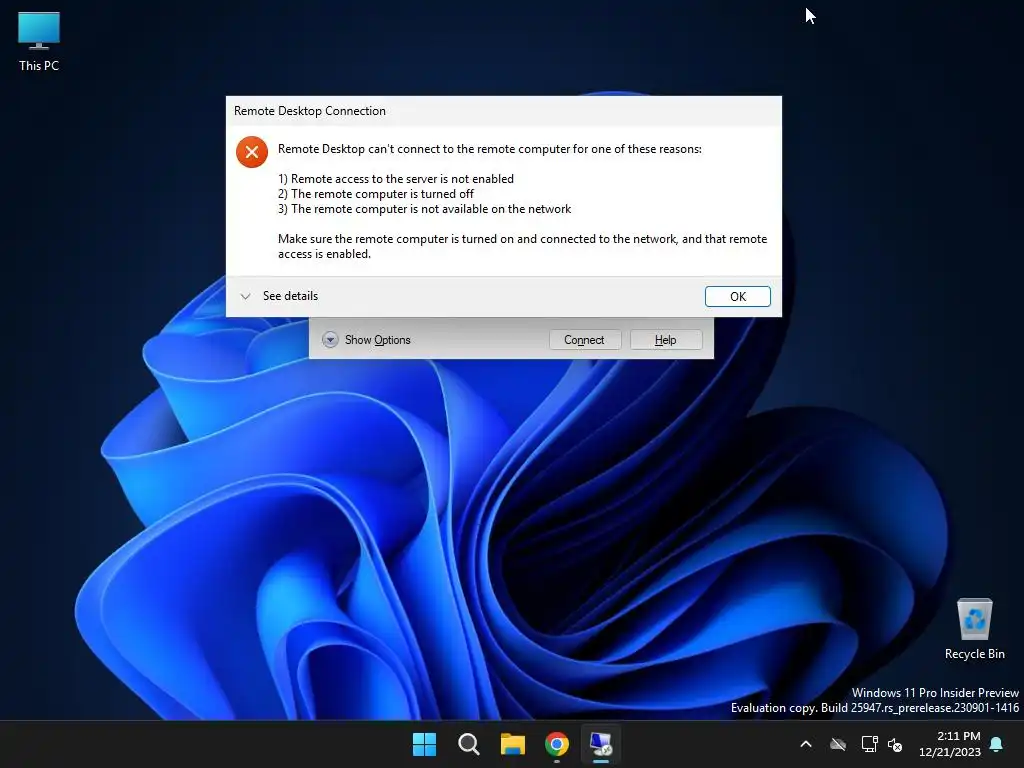Screen dimensions: 1024x768
Task: Click OK in the error dialog
Action: tap(737, 296)
